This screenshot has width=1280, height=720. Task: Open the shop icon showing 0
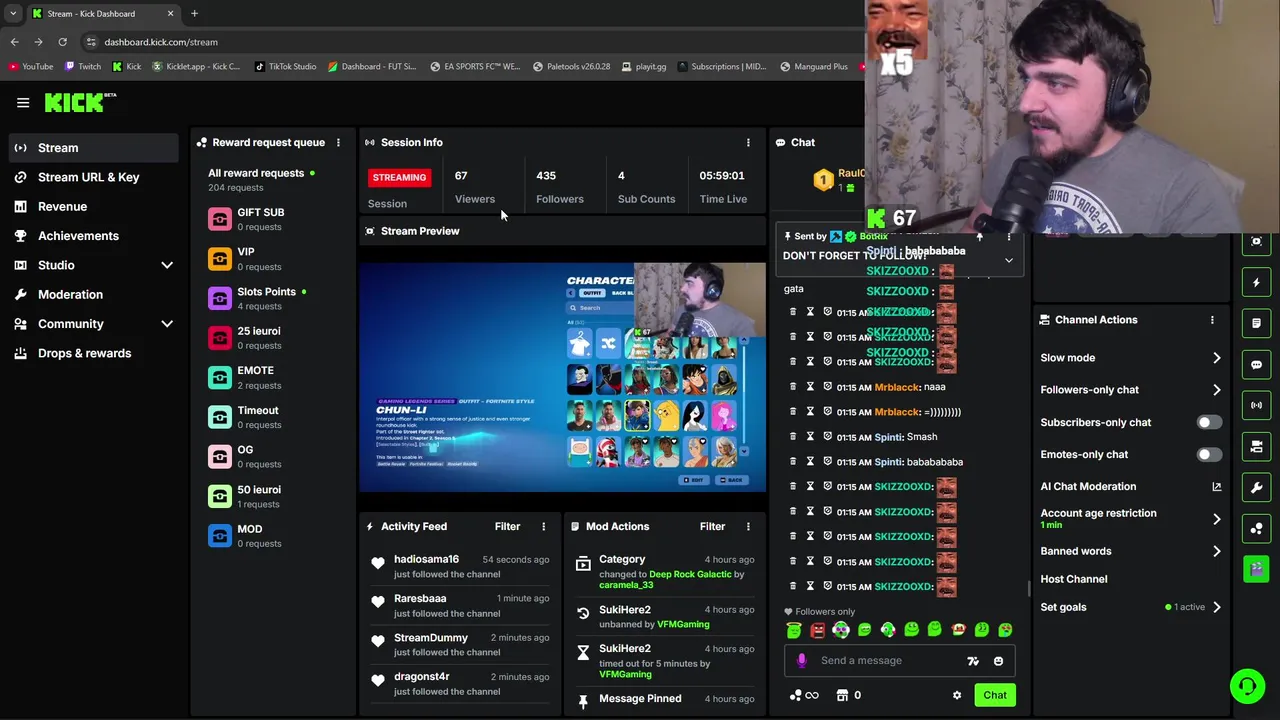pos(848,695)
